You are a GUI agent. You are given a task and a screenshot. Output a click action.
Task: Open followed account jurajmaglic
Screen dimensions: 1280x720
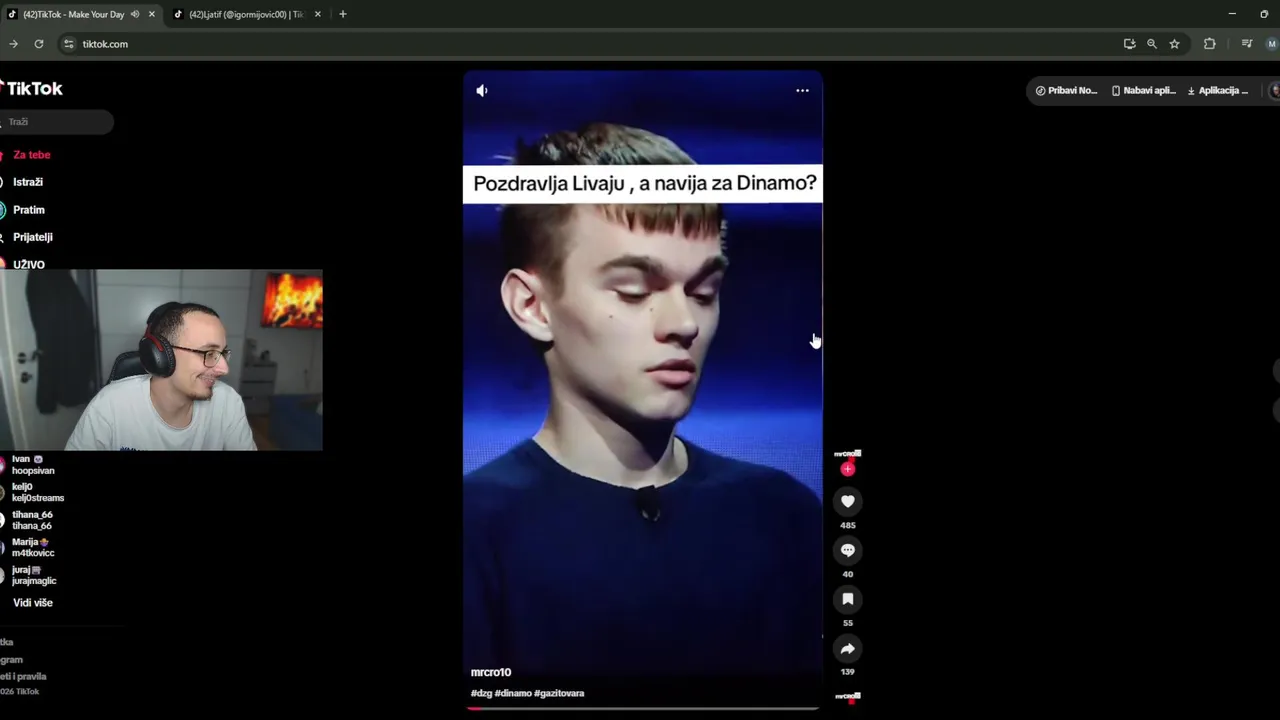point(33,575)
